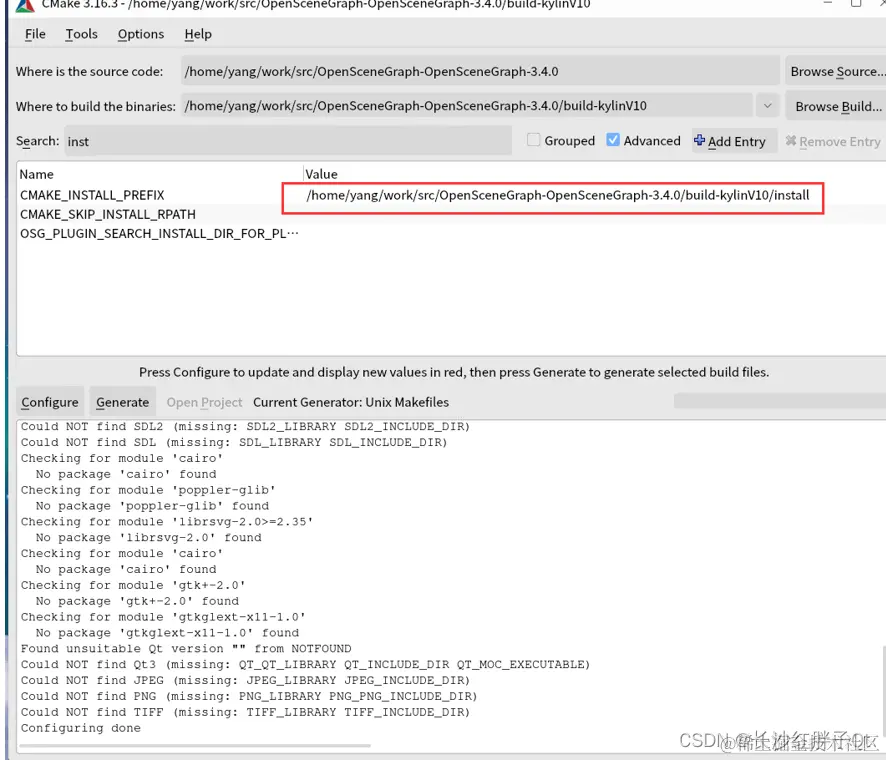Select the CMAKE_SKIP_INSTALL_RPATH entry
The height and width of the screenshot is (760, 886).
107,214
